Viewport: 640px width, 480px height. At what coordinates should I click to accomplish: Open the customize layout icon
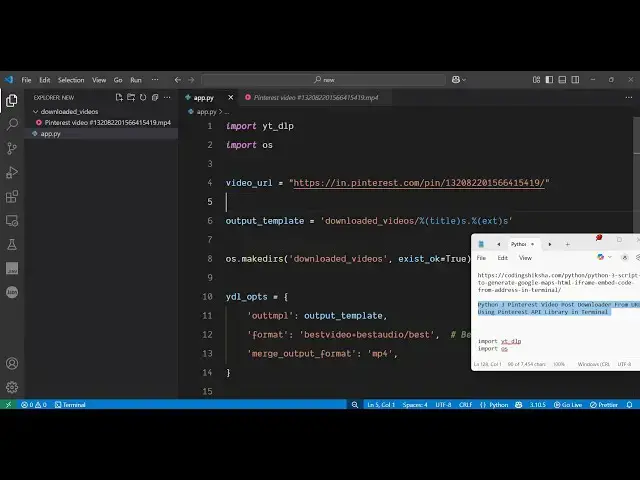(x=536, y=80)
